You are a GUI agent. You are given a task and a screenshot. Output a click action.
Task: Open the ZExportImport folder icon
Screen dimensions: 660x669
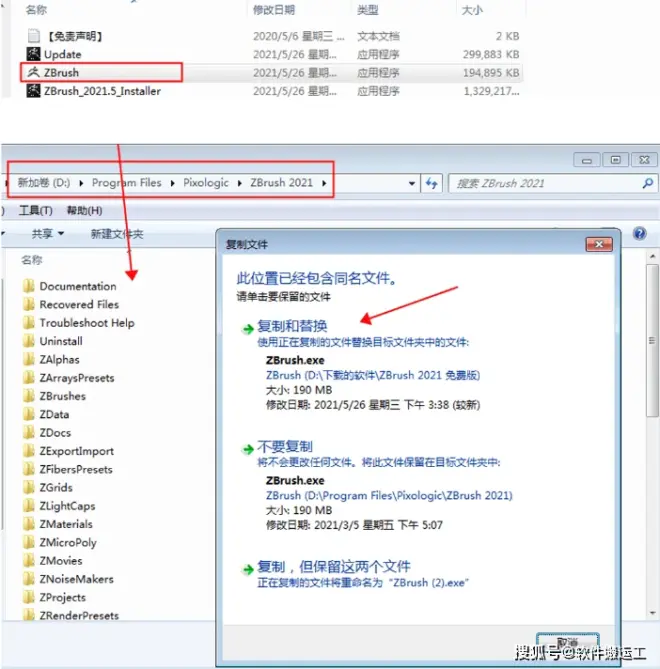(29, 451)
